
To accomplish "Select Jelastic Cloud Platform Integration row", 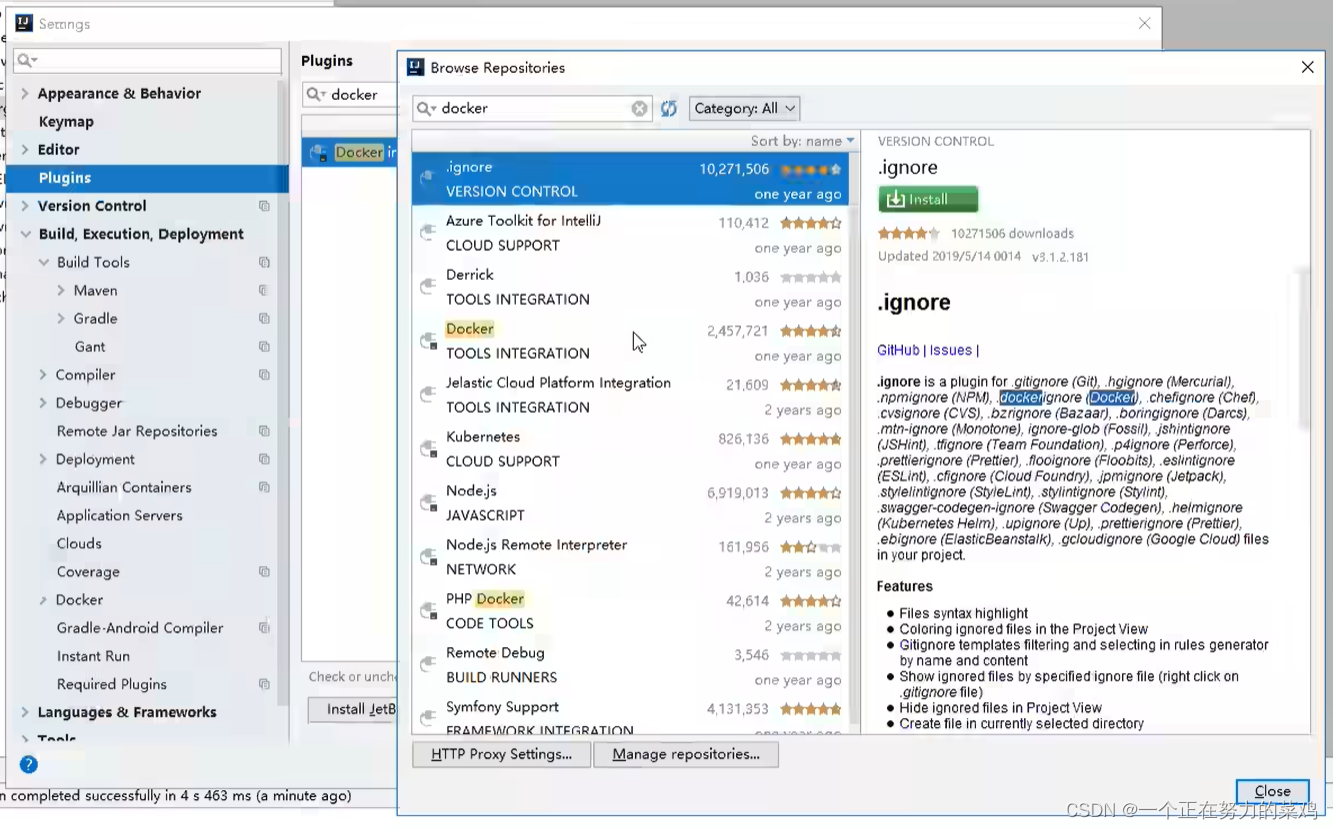I will (x=630, y=394).
